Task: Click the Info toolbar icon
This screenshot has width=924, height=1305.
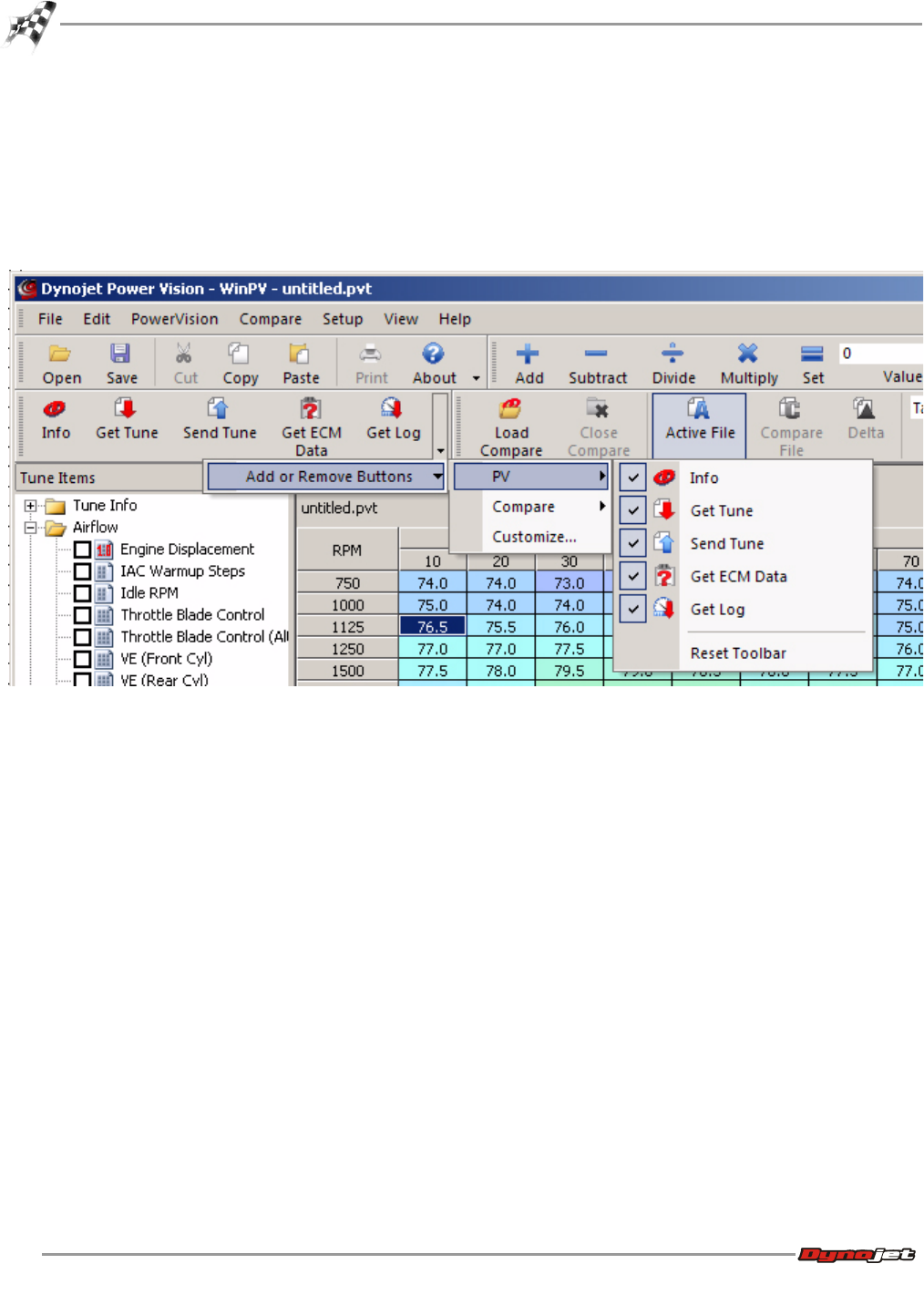Action: coord(55,409)
